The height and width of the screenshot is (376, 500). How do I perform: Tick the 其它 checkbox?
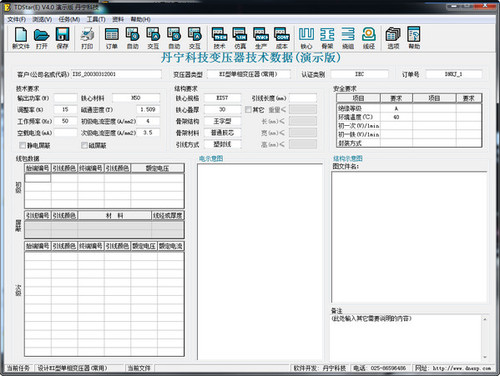tap(248, 109)
